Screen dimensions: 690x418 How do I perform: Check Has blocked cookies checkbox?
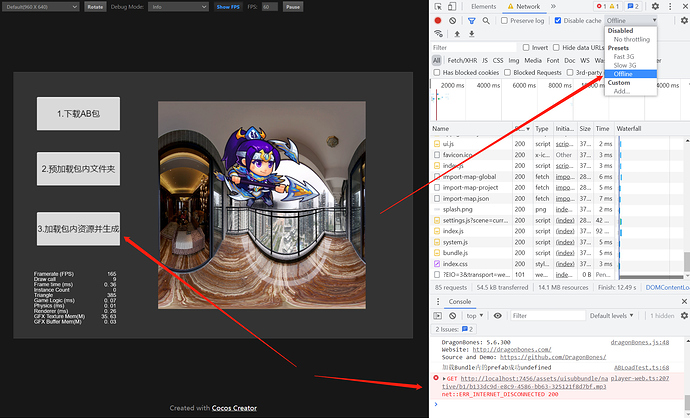(x=437, y=72)
